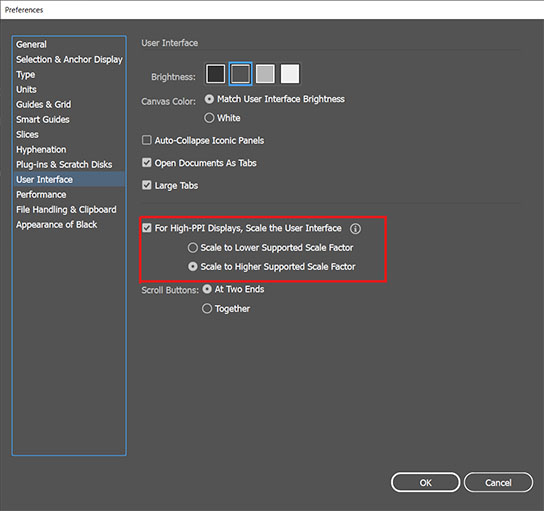Switch to Appearance of Black section
The height and width of the screenshot is (511, 544).
pos(57,225)
